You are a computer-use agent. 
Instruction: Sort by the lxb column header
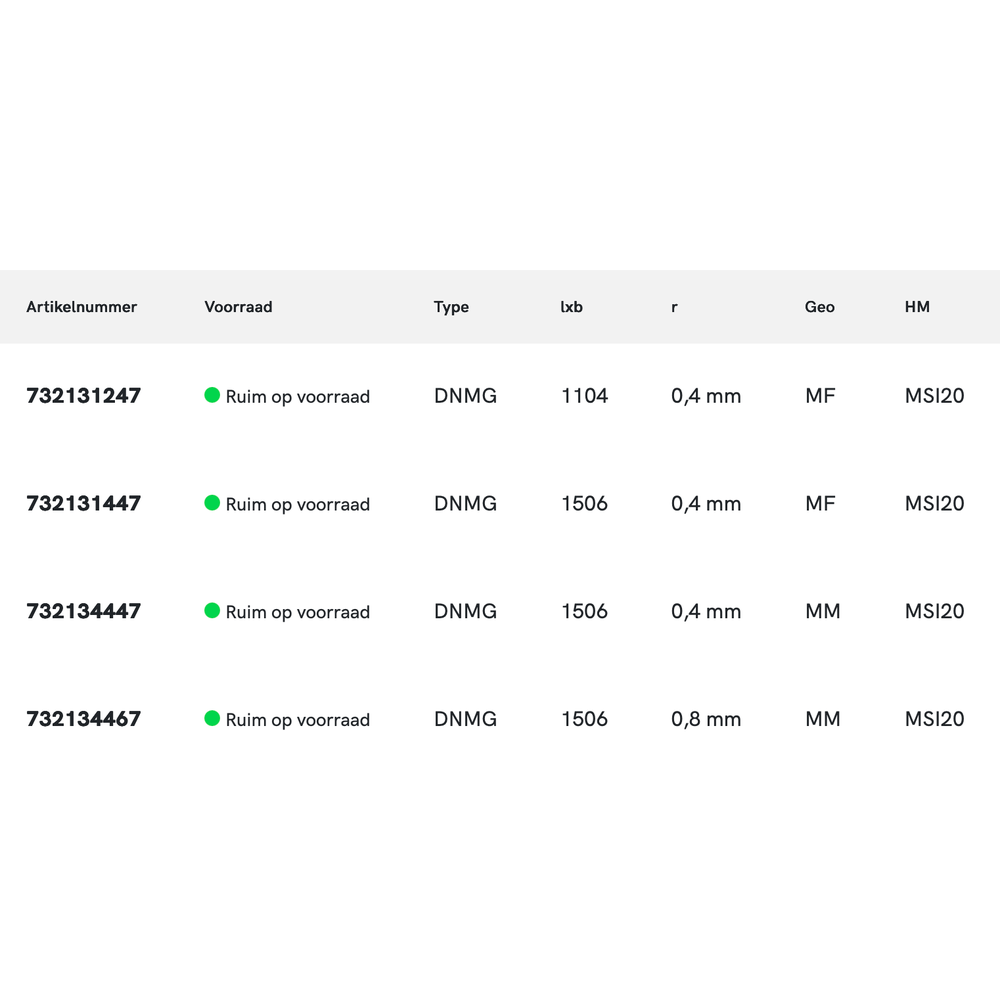(571, 307)
